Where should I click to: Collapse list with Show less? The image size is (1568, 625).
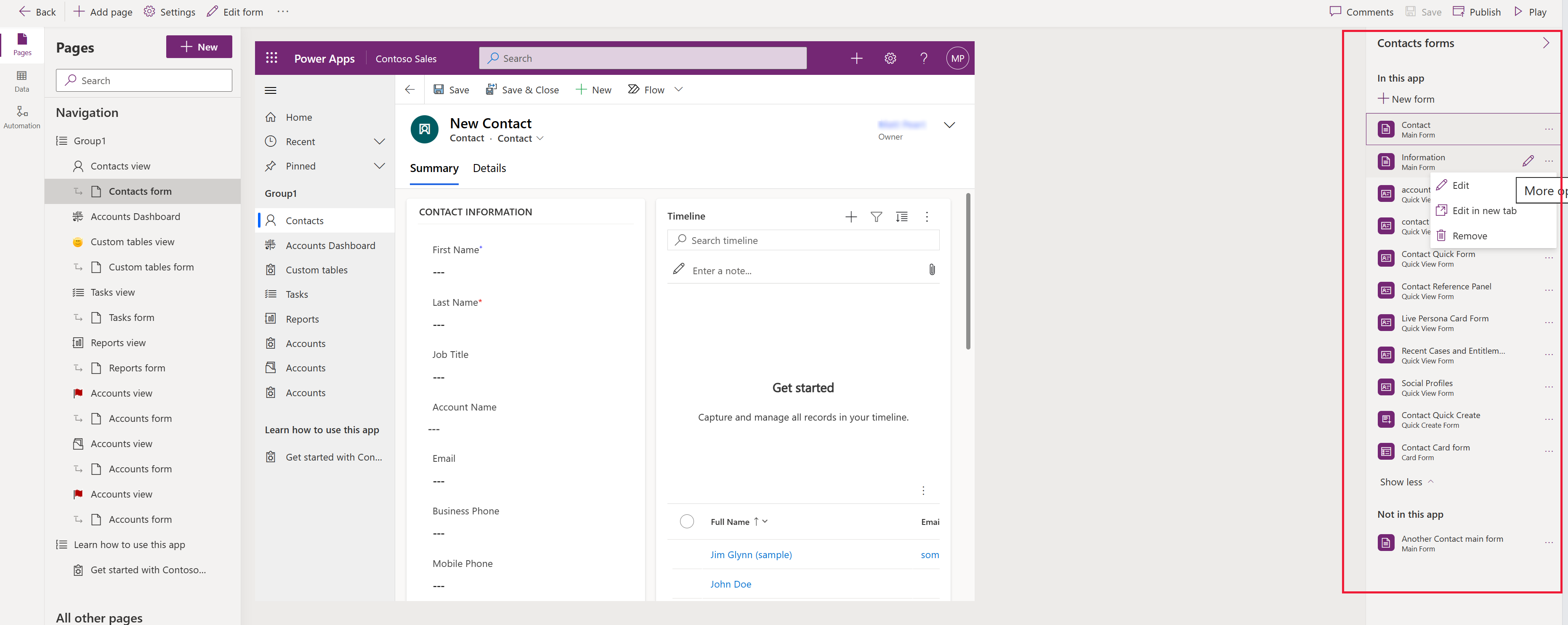(x=1406, y=482)
